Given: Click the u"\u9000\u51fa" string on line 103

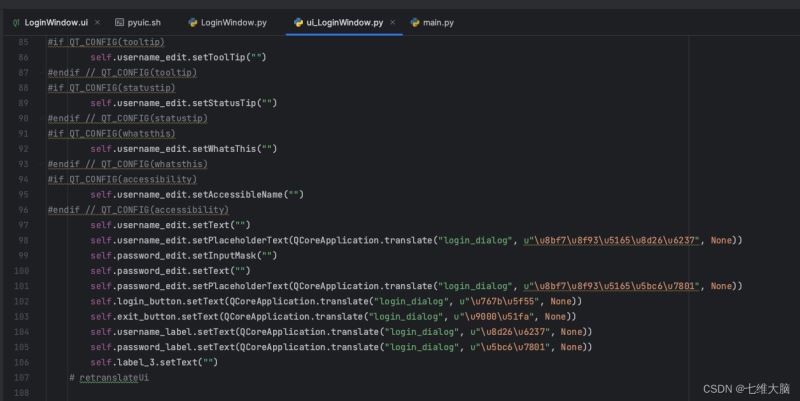Looking at the screenshot, I should coord(494,317).
